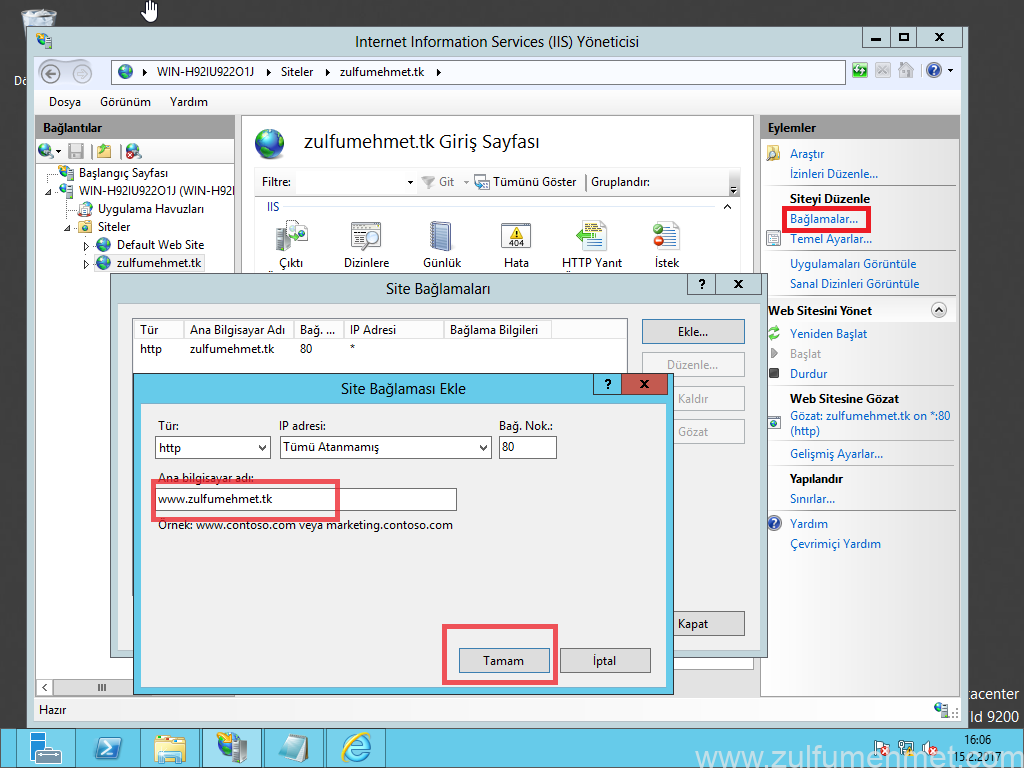
Task: Open the Görünüm menu
Action: tap(125, 102)
